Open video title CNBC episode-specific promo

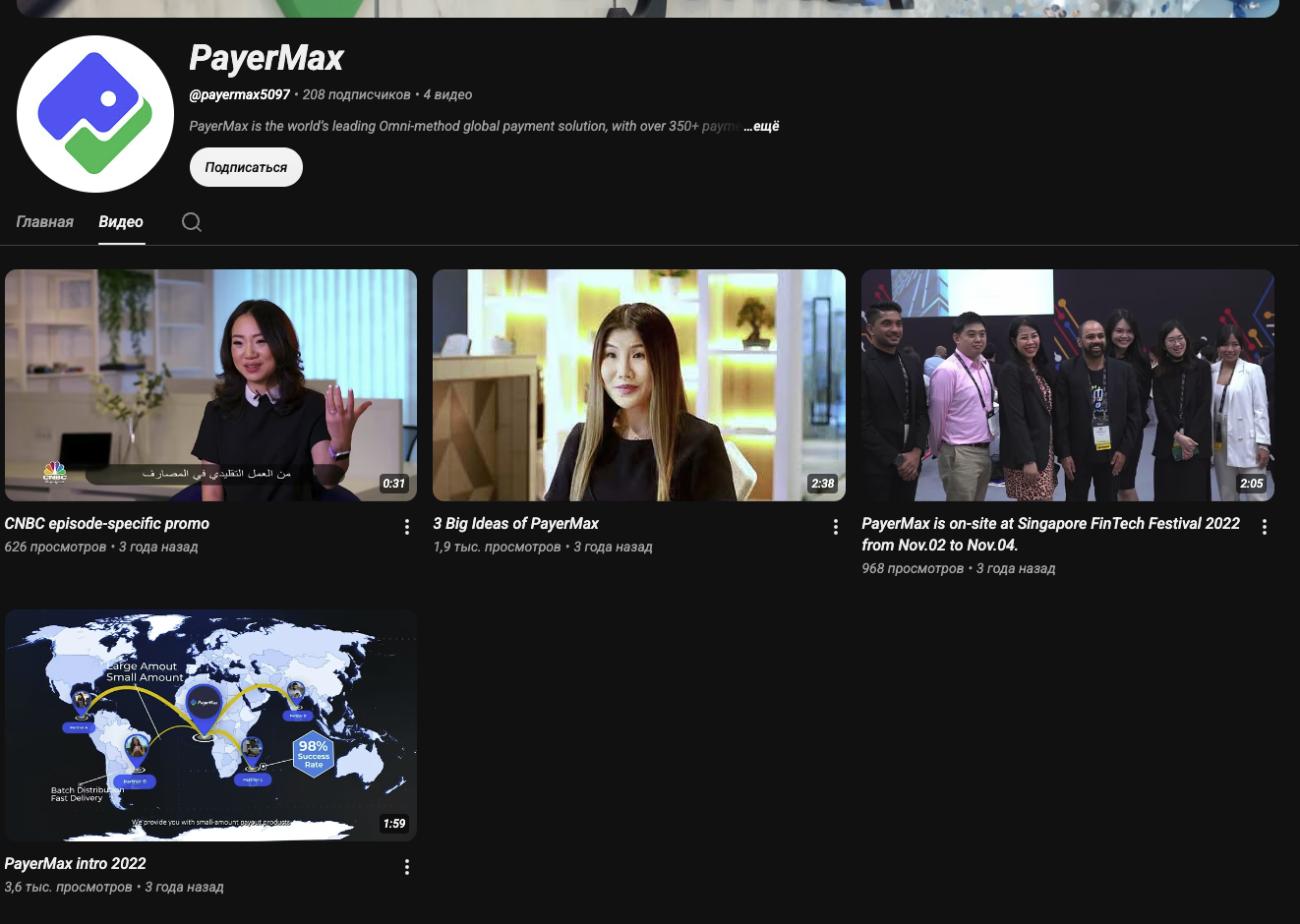[107, 524]
